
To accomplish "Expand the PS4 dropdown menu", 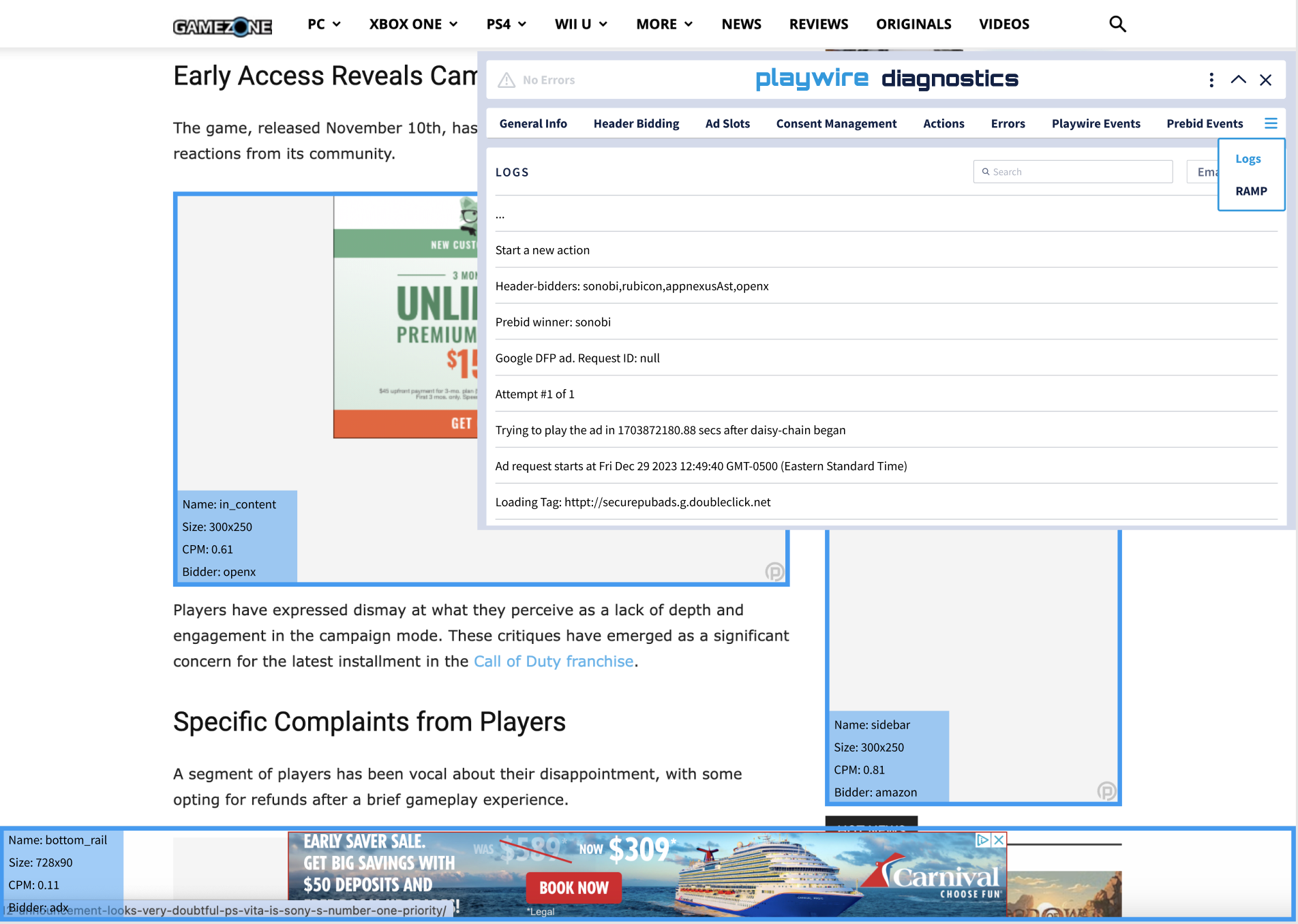I will pyautogui.click(x=507, y=24).
